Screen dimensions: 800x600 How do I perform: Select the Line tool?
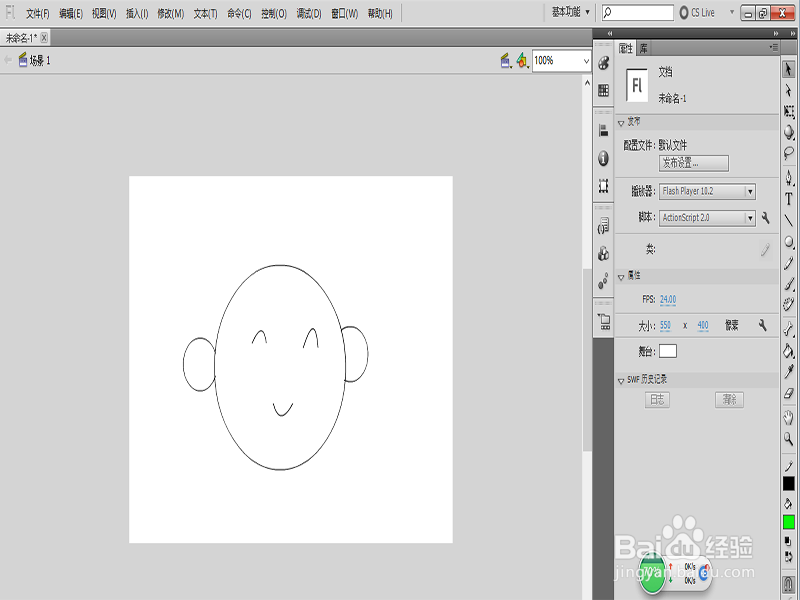point(789,220)
